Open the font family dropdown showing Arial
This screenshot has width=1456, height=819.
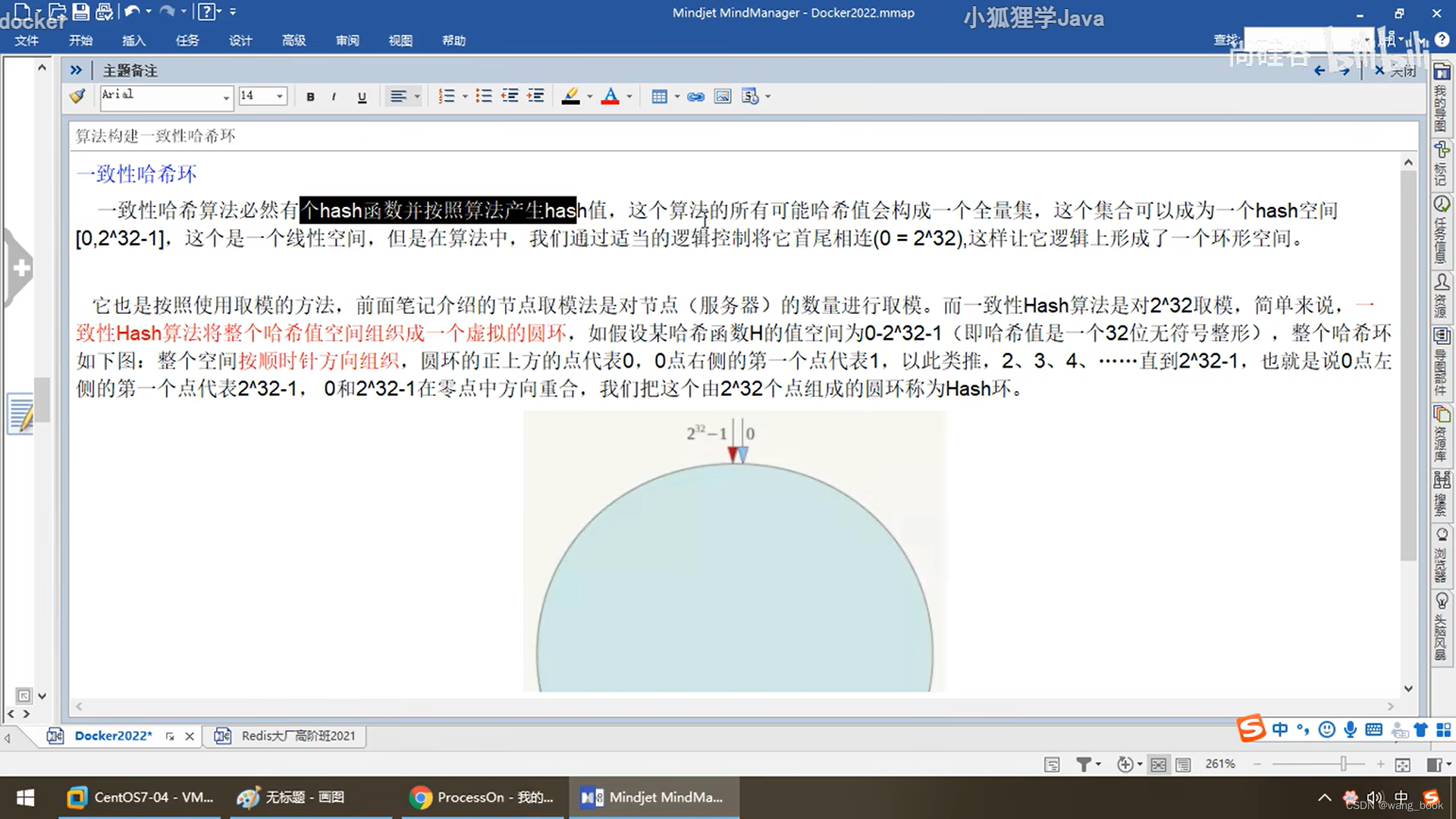[224, 98]
